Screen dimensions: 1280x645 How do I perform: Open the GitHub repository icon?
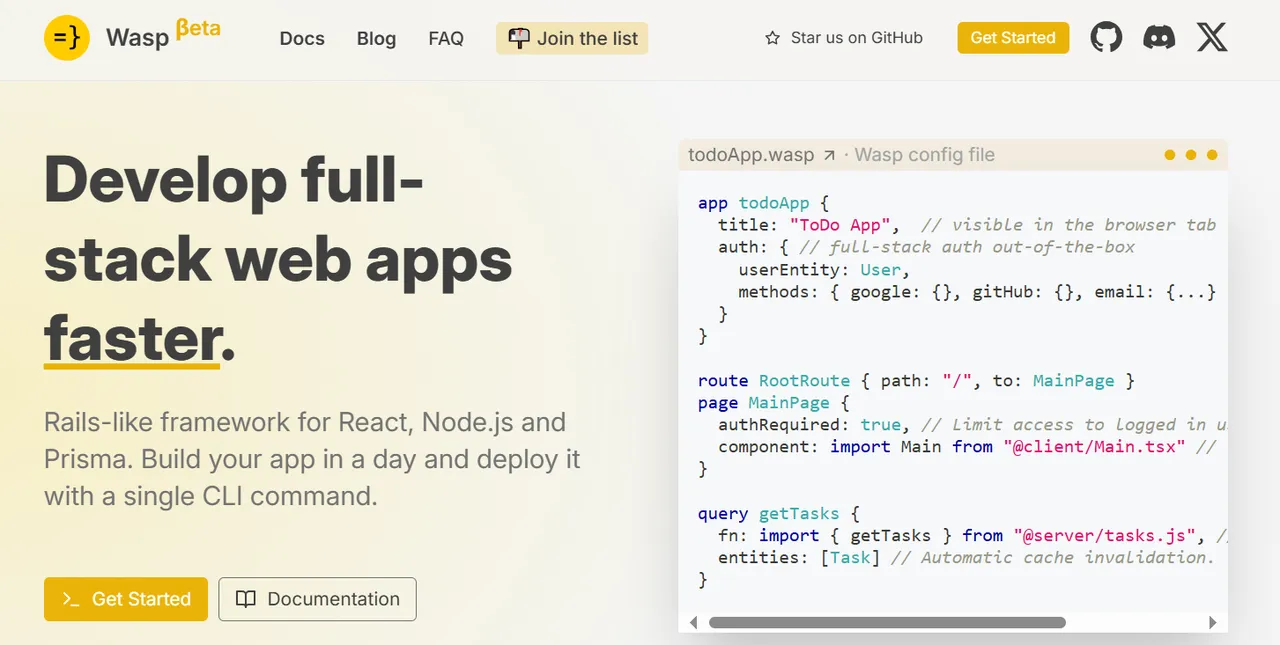1106,38
